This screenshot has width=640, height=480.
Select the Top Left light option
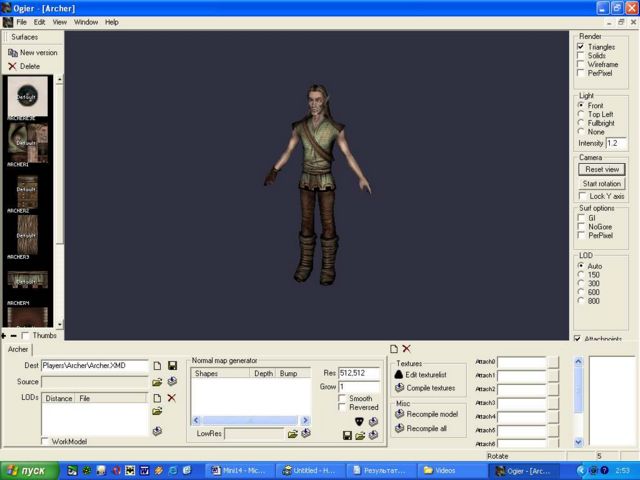581,114
